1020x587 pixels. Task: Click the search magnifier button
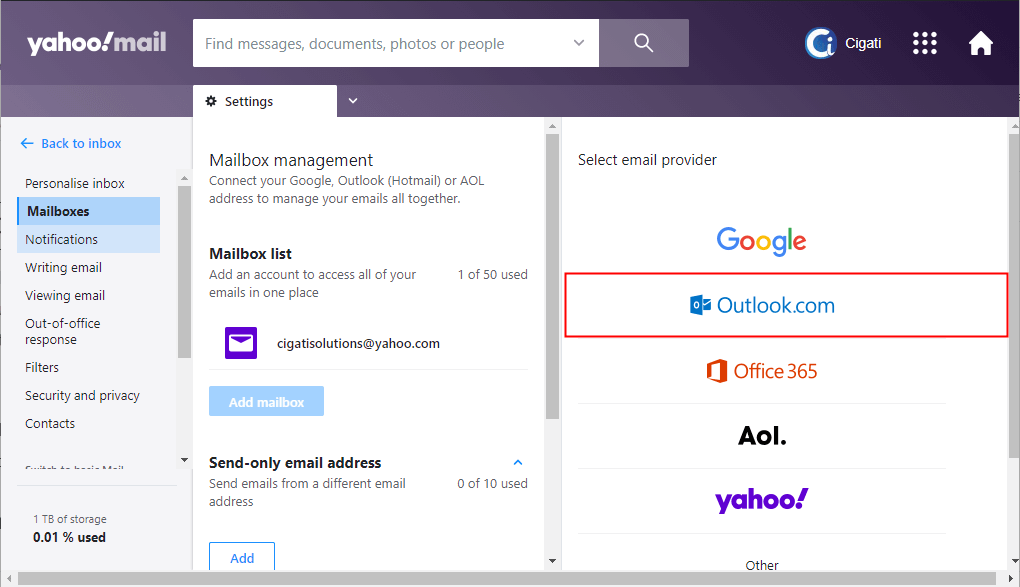tap(643, 43)
